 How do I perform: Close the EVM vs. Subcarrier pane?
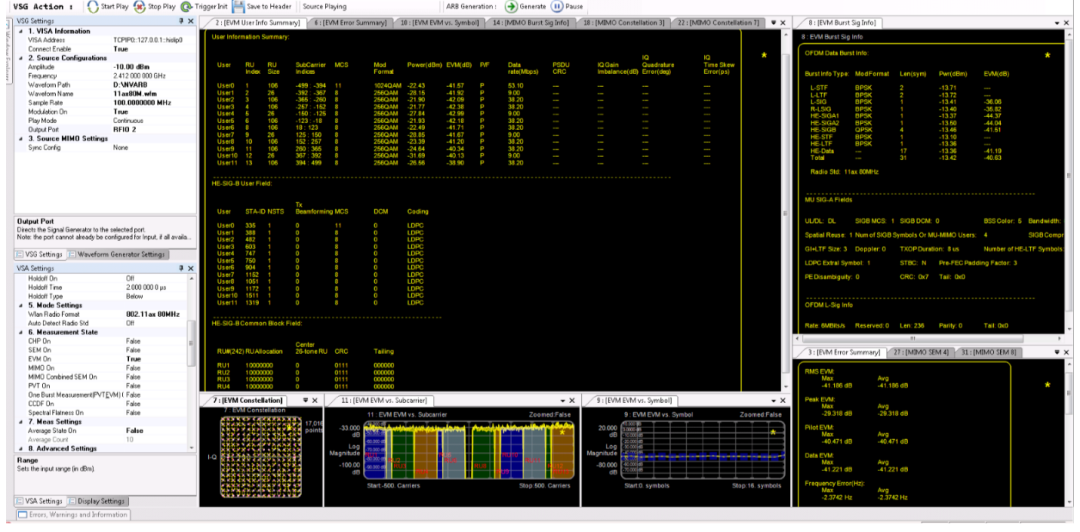point(571,400)
